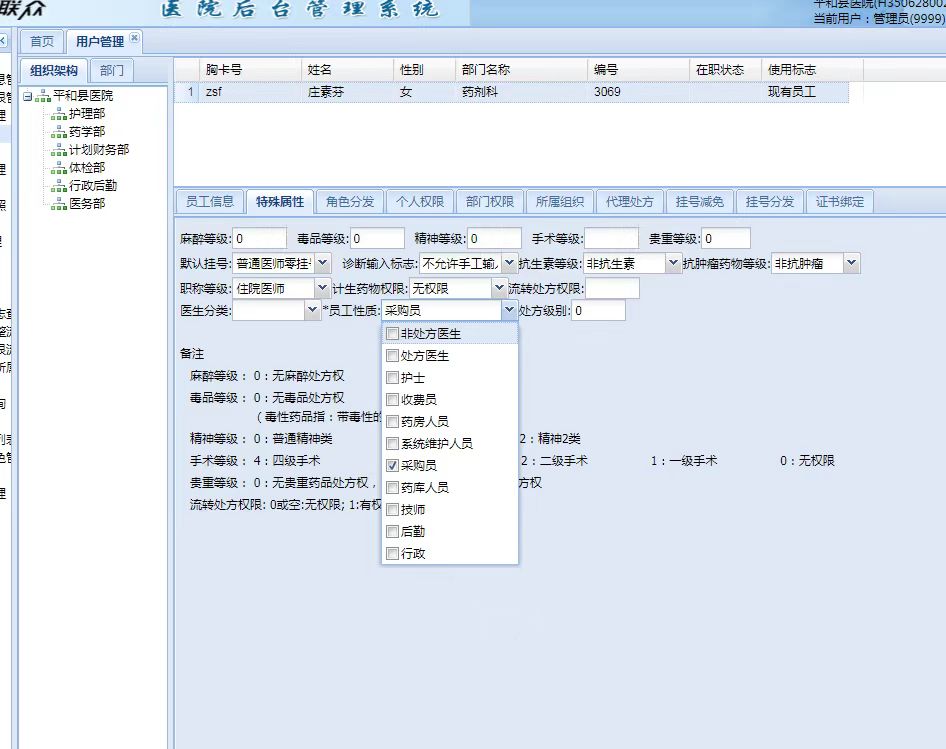Select the 特殊属性 tab
The width and height of the screenshot is (946, 749).
pos(280,202)
